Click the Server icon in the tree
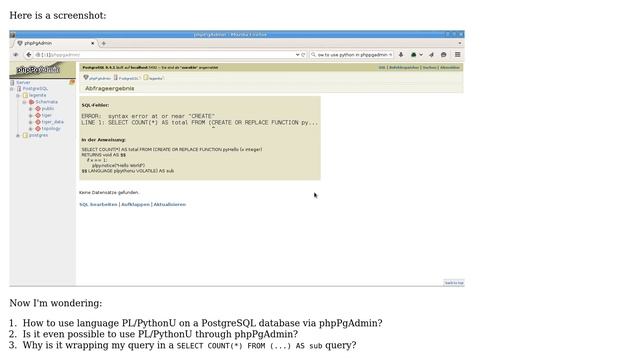The height and width of the screenshot is (360, 640). click(12, 82)
